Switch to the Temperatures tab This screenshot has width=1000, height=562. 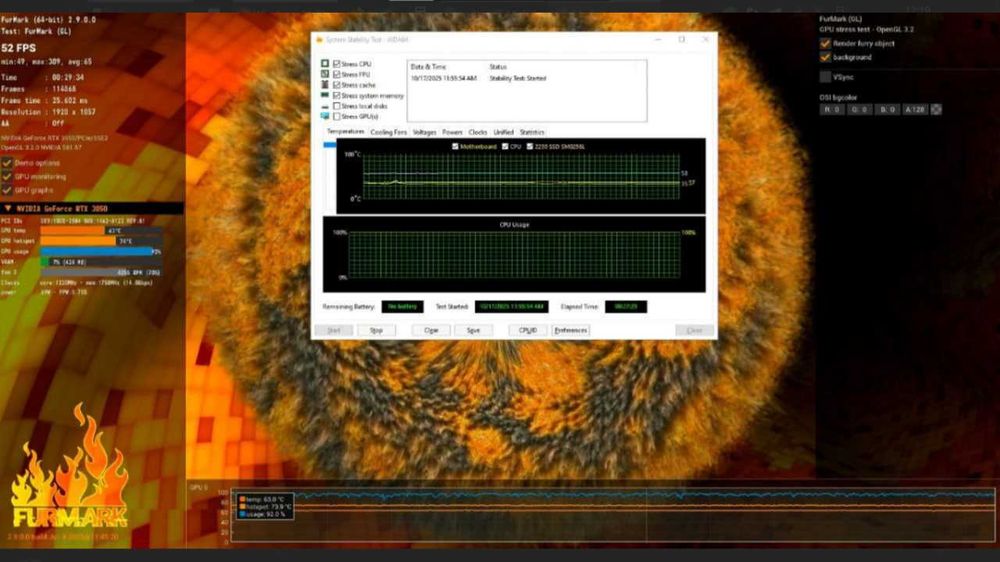pos(345,131)
